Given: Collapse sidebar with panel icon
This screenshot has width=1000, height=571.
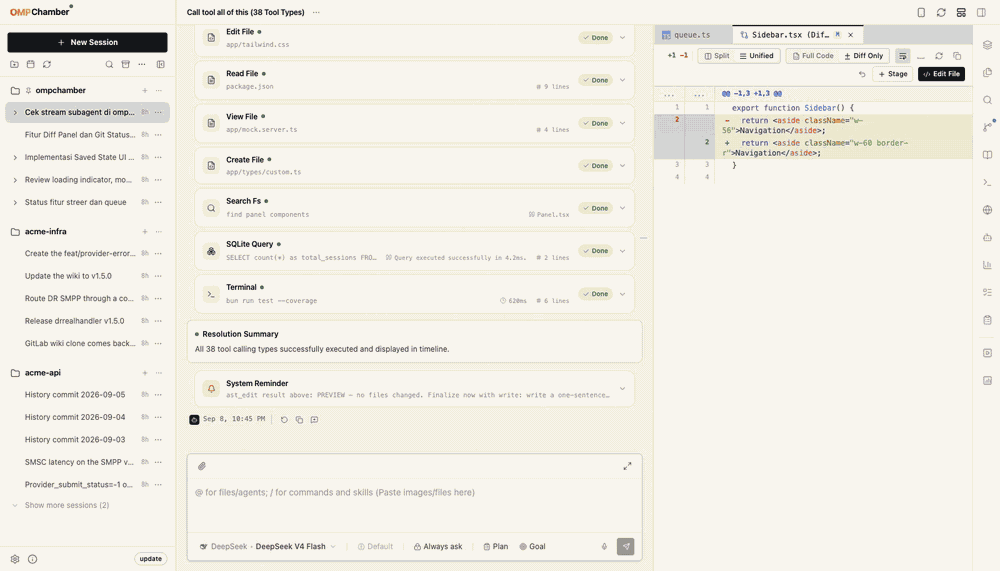Looking at the screenshot, I should click(x=161, y=64).
